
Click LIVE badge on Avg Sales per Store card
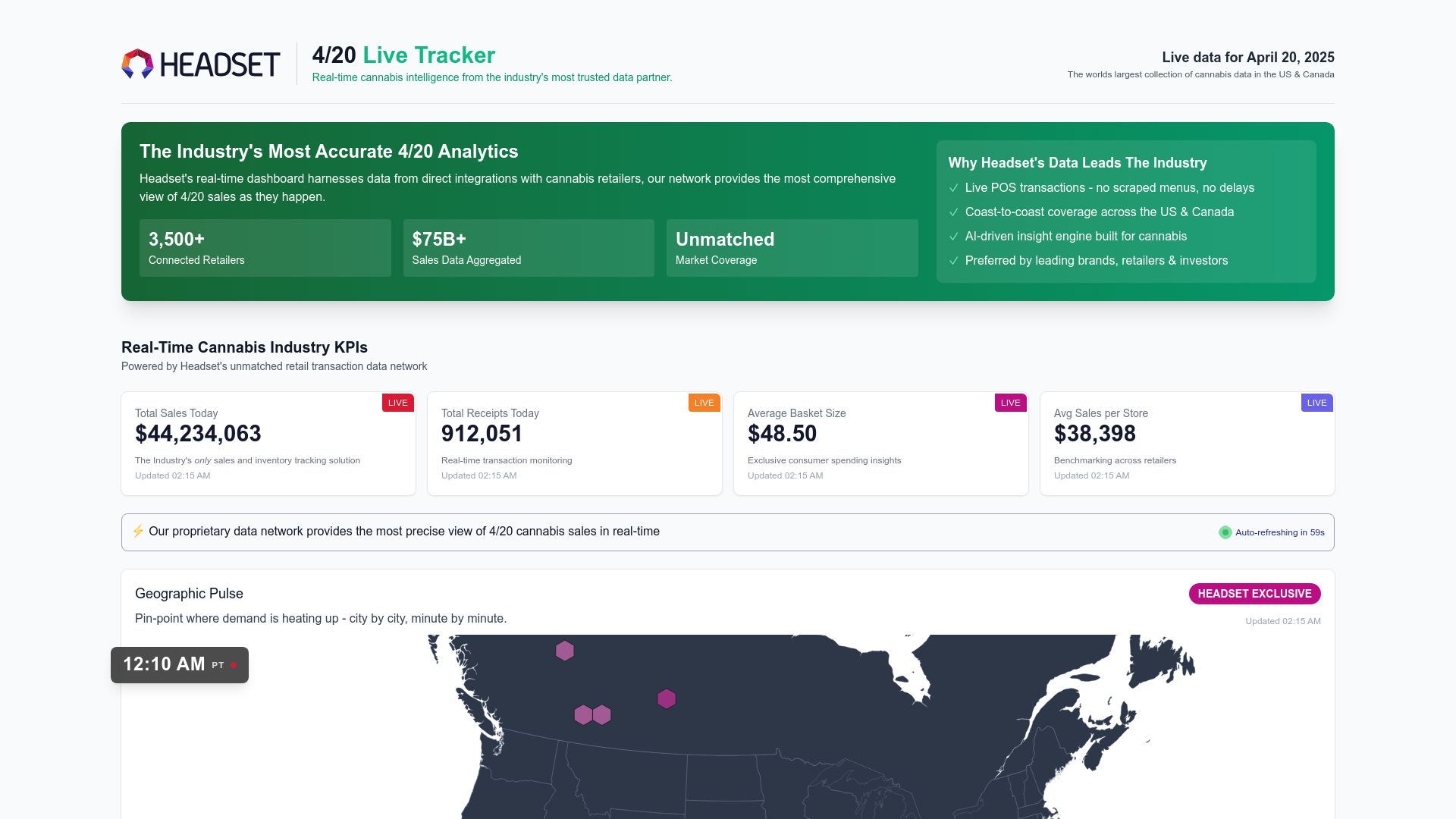[1317, 403]
